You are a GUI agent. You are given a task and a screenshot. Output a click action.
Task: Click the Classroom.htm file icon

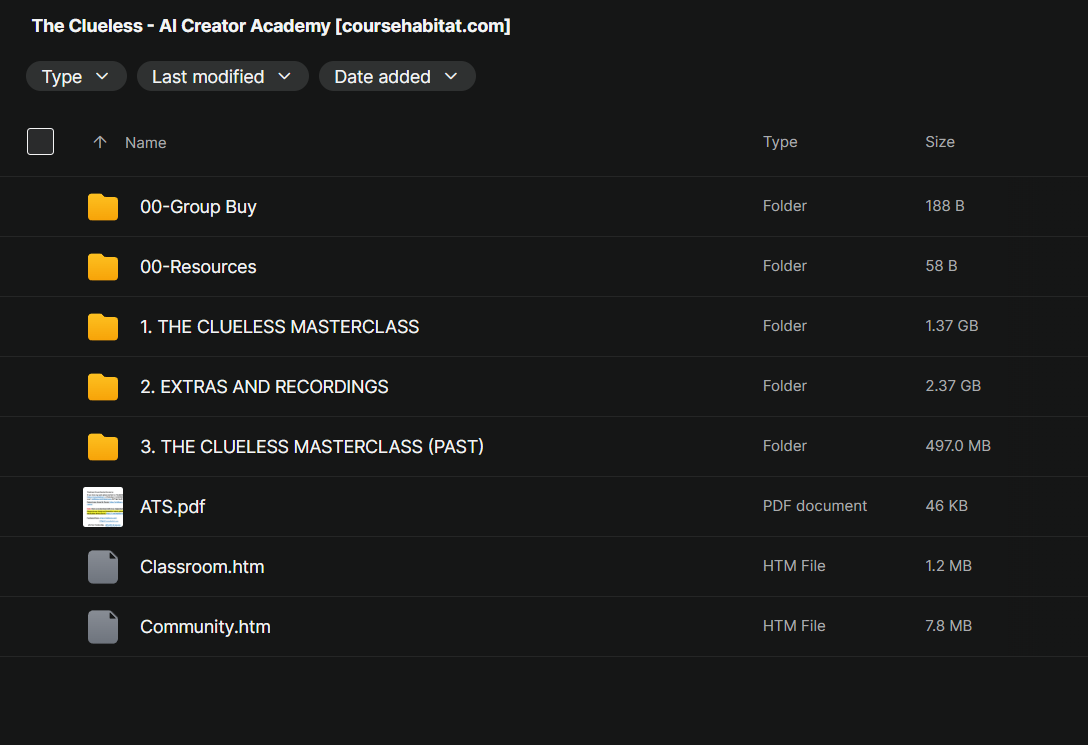pyautogui.click(x=103, y=567)
